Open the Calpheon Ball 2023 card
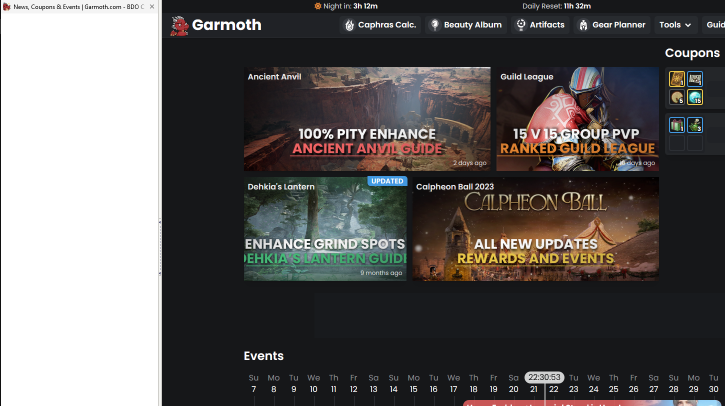This screenshot has height=406, width=725. tap(535, 229)
